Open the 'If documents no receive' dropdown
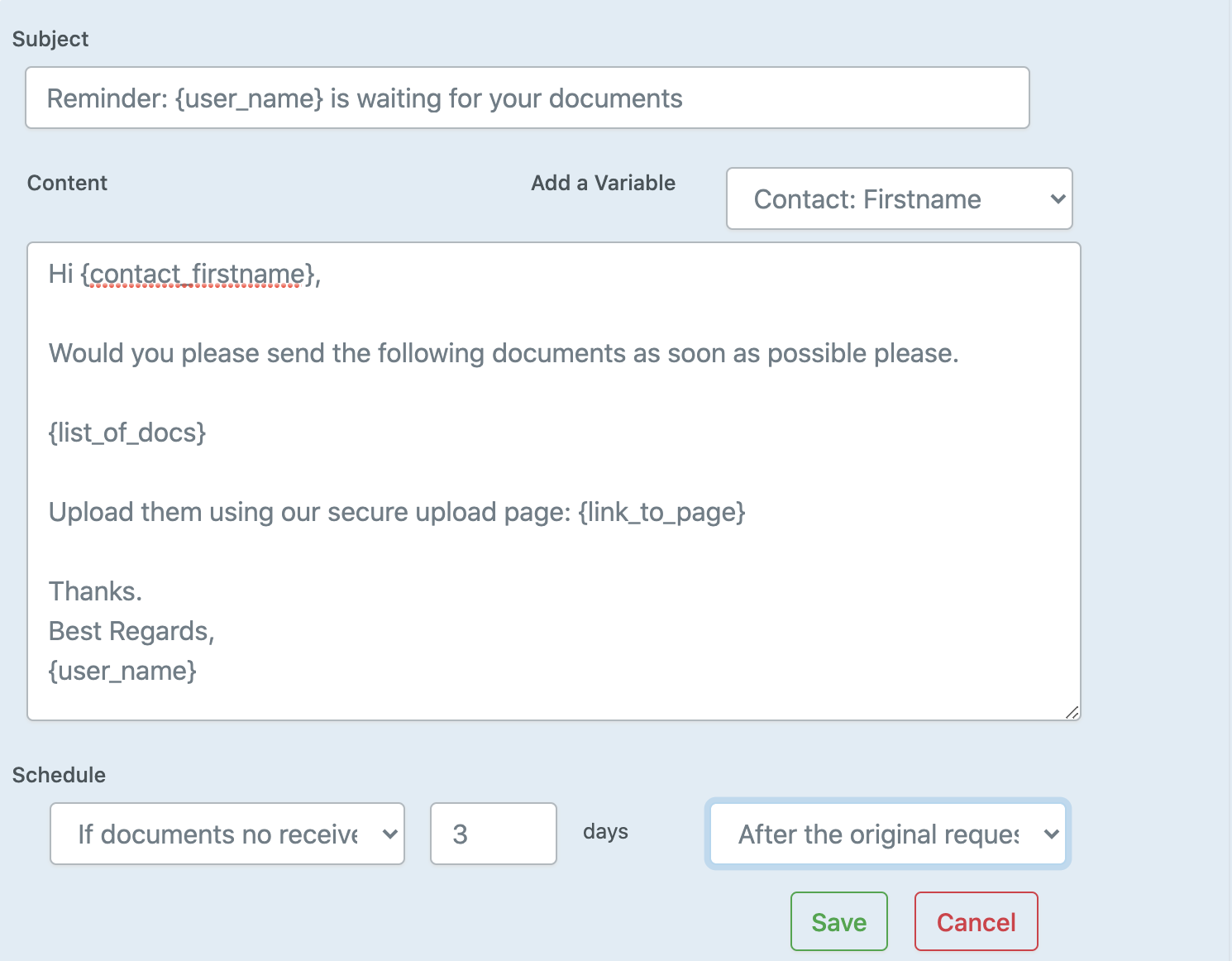This screenshot has width=1232, height=961. click(227, 834)
